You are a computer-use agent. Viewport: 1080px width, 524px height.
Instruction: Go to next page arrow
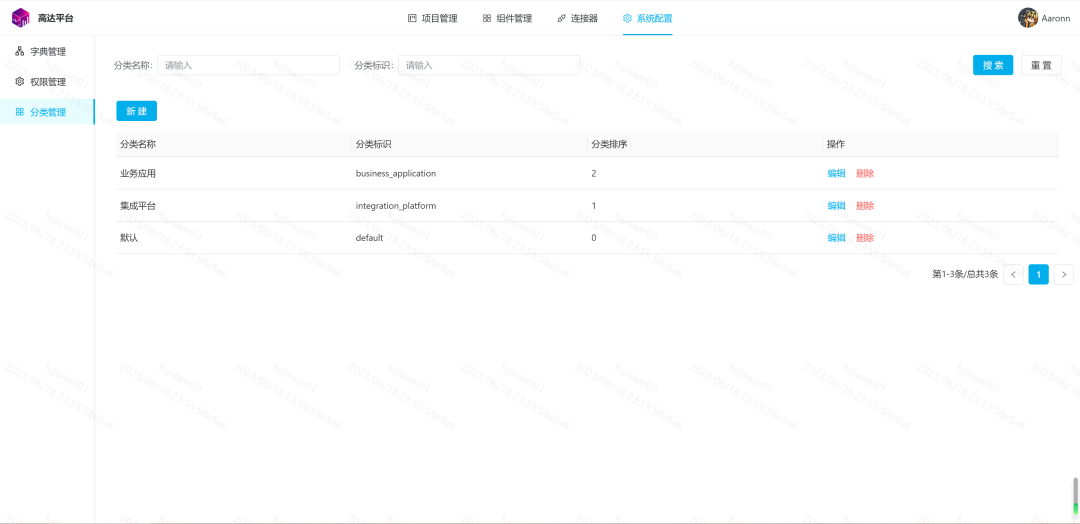[1063, 274]
